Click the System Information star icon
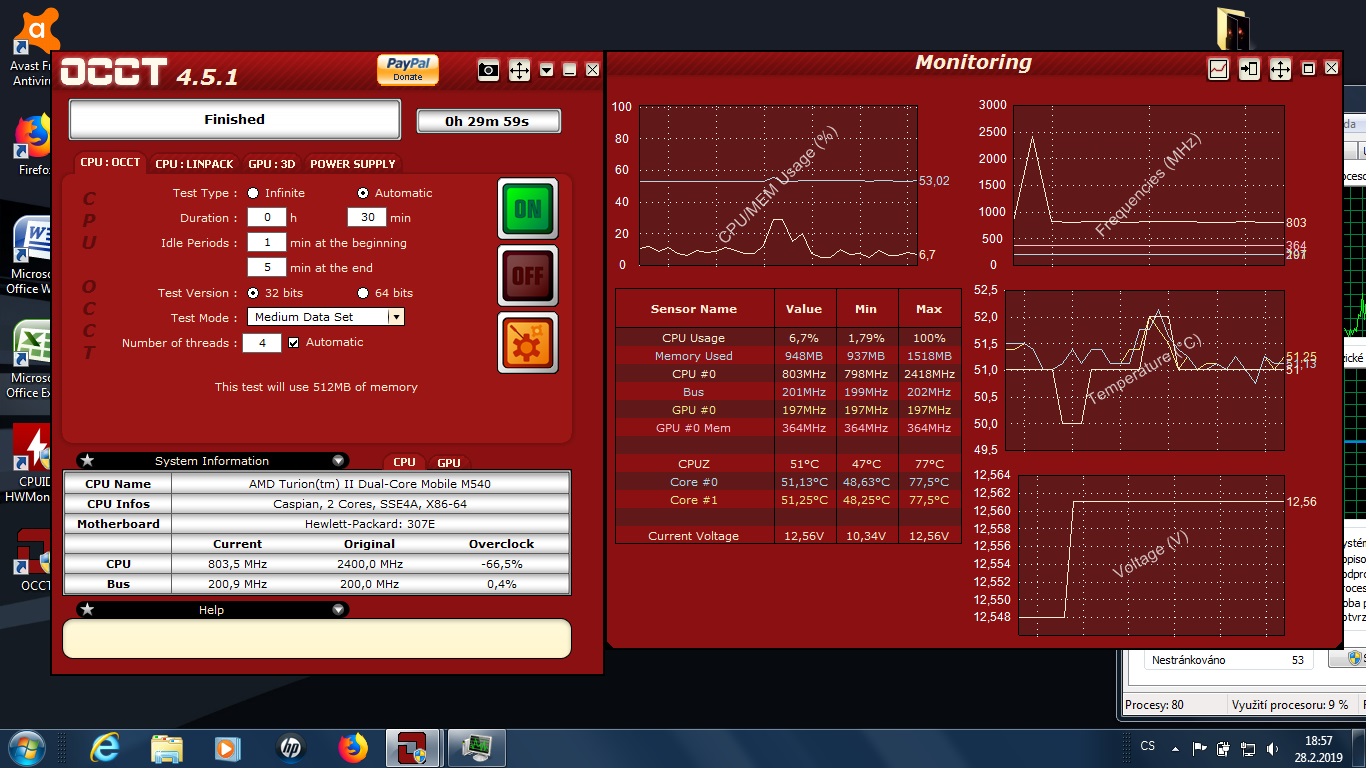Screen dimensions: 1369x769 (87, 461)
